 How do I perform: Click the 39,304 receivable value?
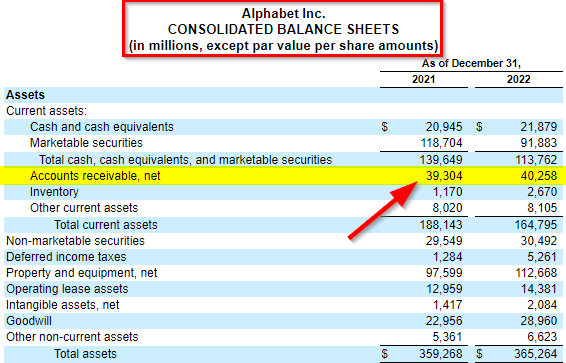[x=444, y=176]
